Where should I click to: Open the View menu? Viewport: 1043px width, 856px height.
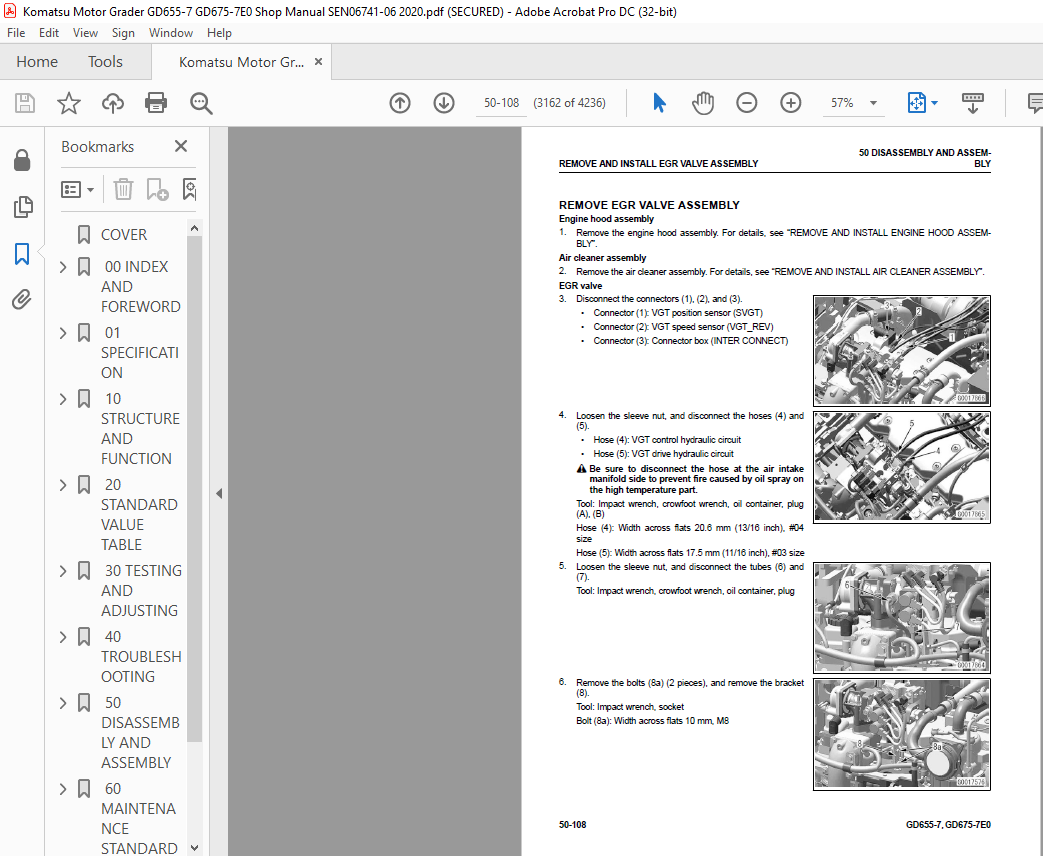(85, 33)
